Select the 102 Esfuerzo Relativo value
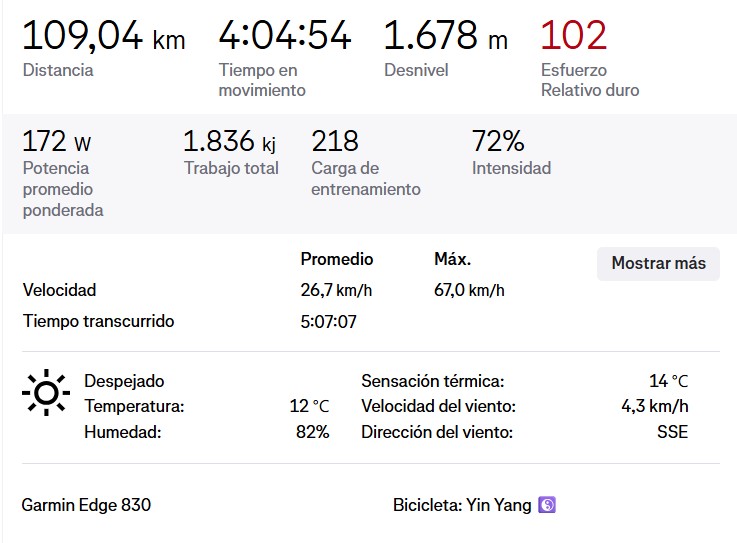The image size is (737, 543). [x=573, y=35]
